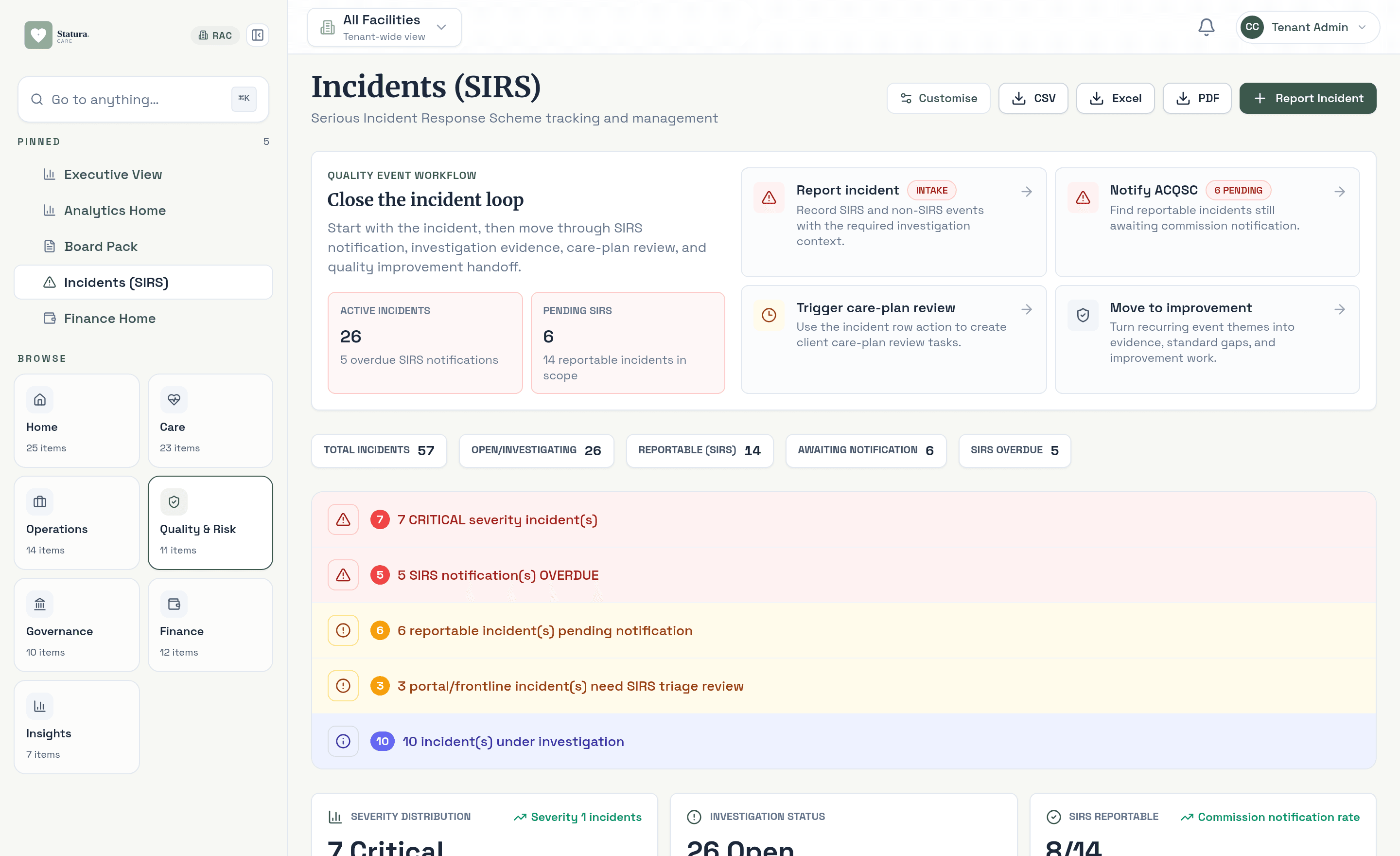The width and height of the screenshot is (1400, 856).
Task: Click arrow on Trigger care-plan review card
Action: pos(1026,309)
